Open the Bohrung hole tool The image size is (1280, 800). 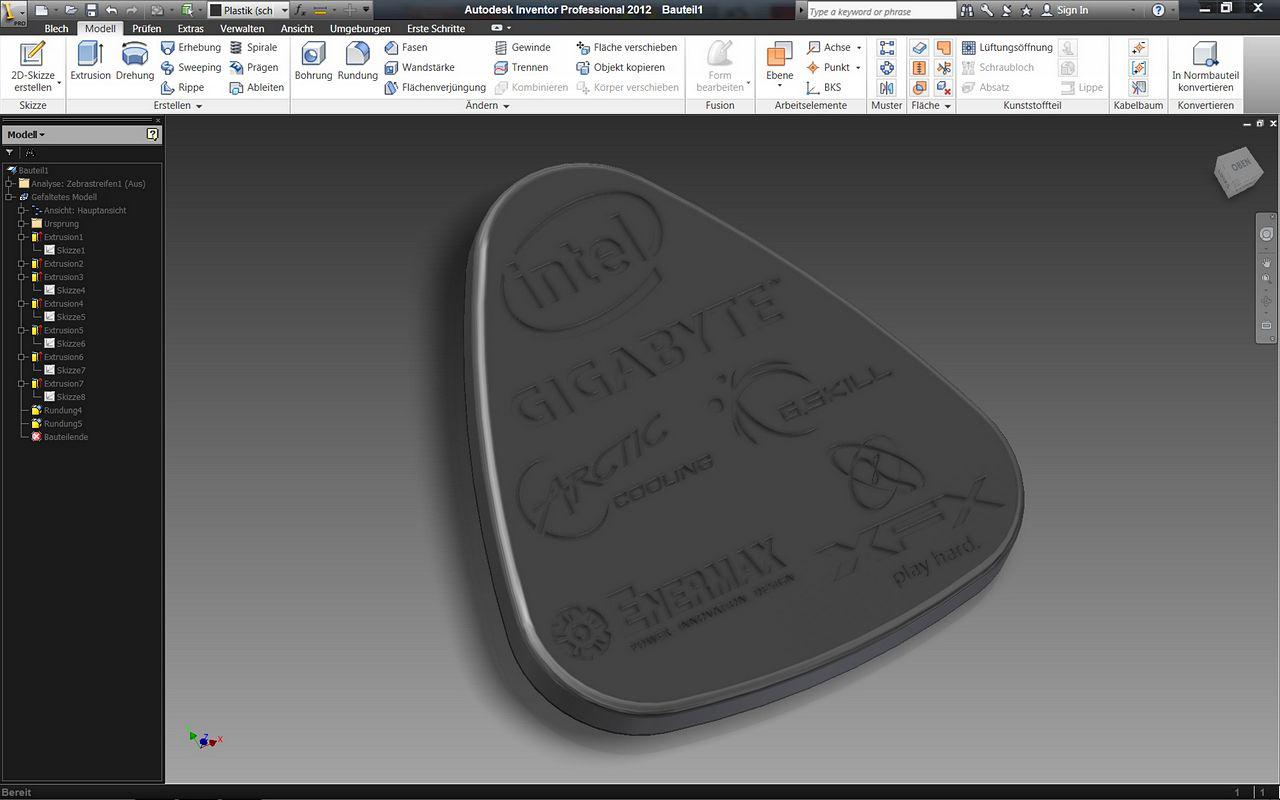pyautogui.click(x=313, y=61)
